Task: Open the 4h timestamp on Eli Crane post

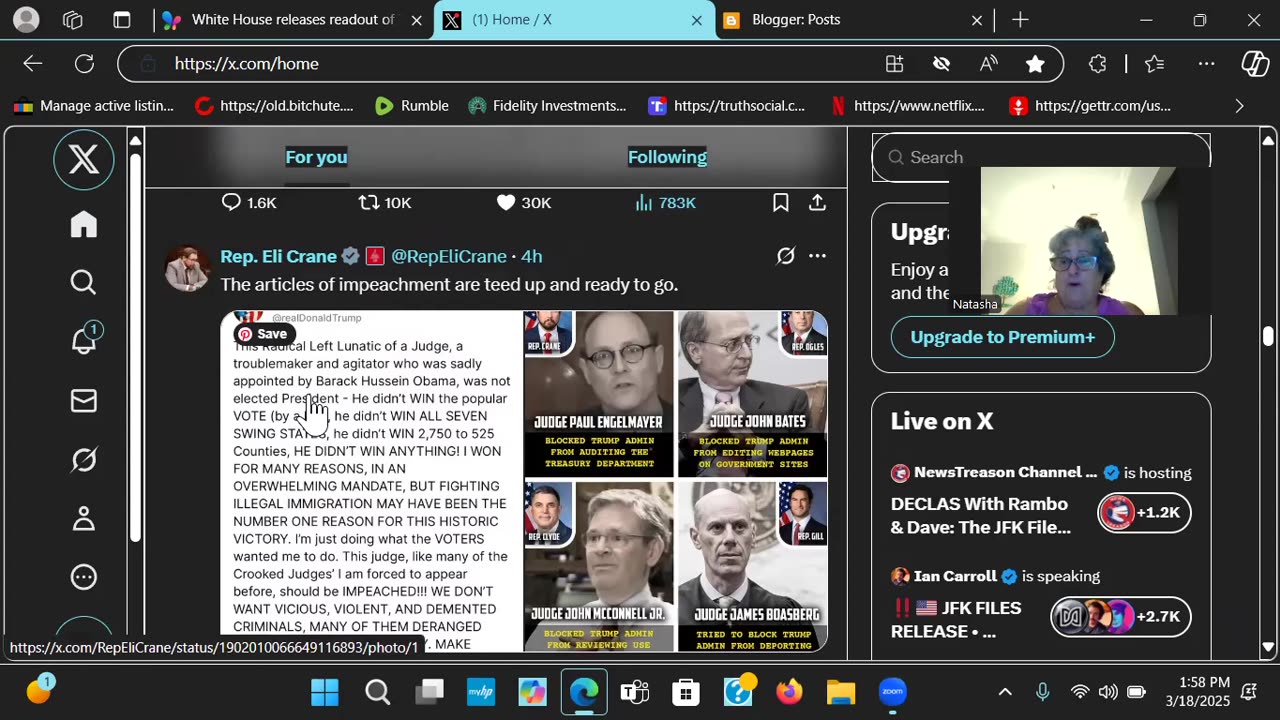Action: tap(532, 256)
